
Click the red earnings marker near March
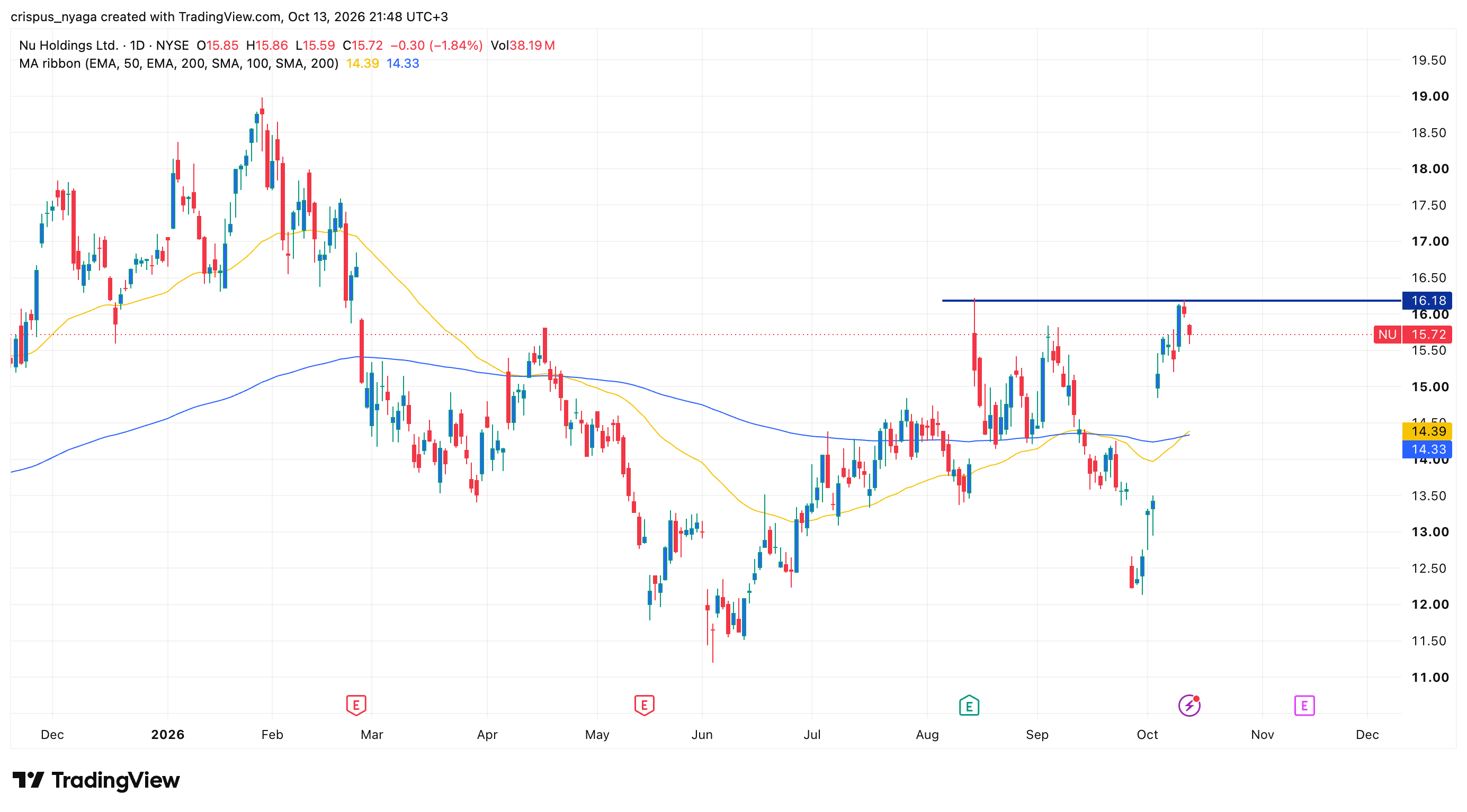356,706
